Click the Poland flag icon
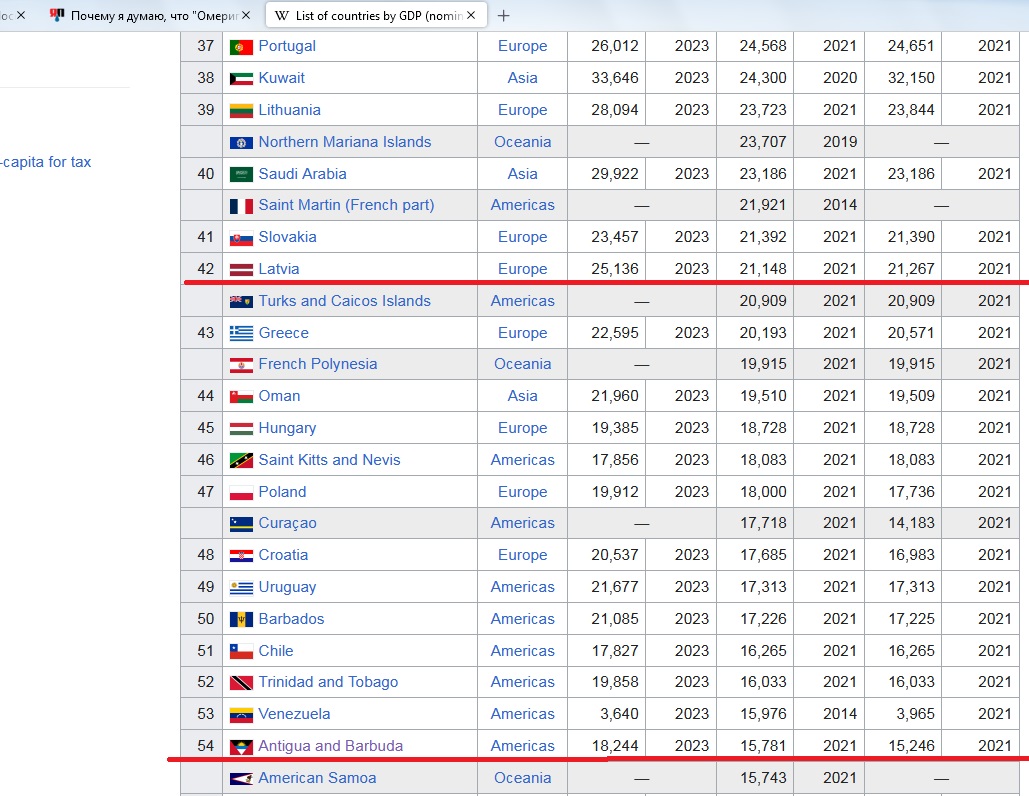This screenshot has width=1029, height=796. point(241,492)
